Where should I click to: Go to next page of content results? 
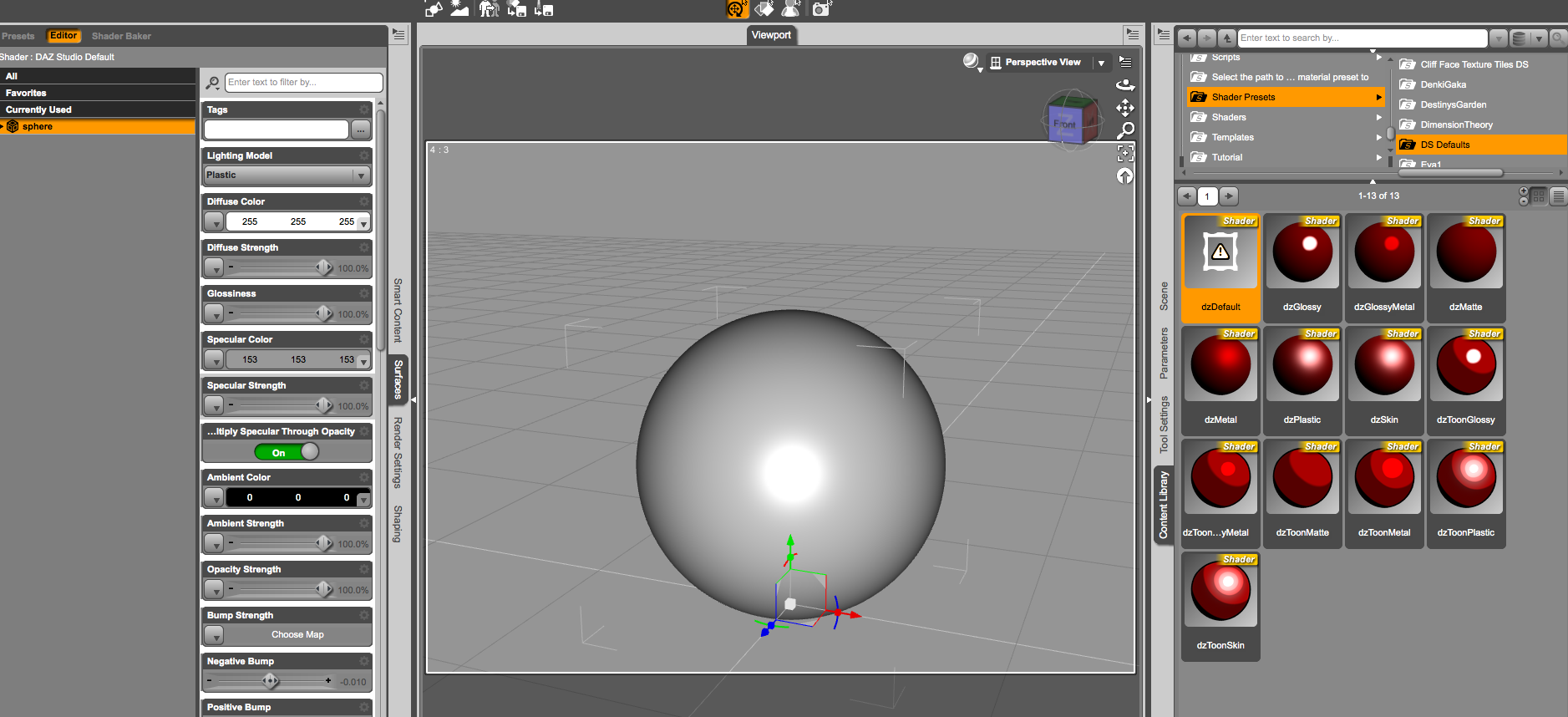coord(1228,196)
